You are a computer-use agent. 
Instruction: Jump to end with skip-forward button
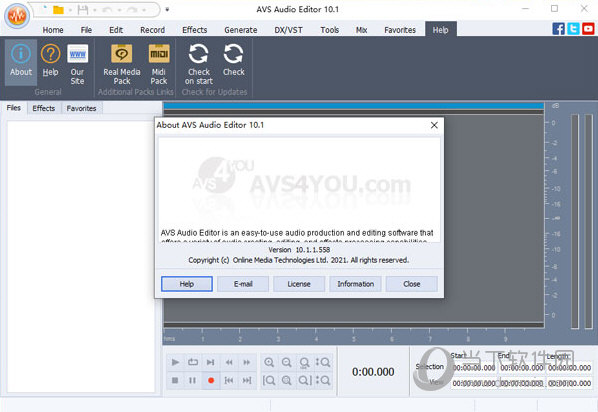247,380
